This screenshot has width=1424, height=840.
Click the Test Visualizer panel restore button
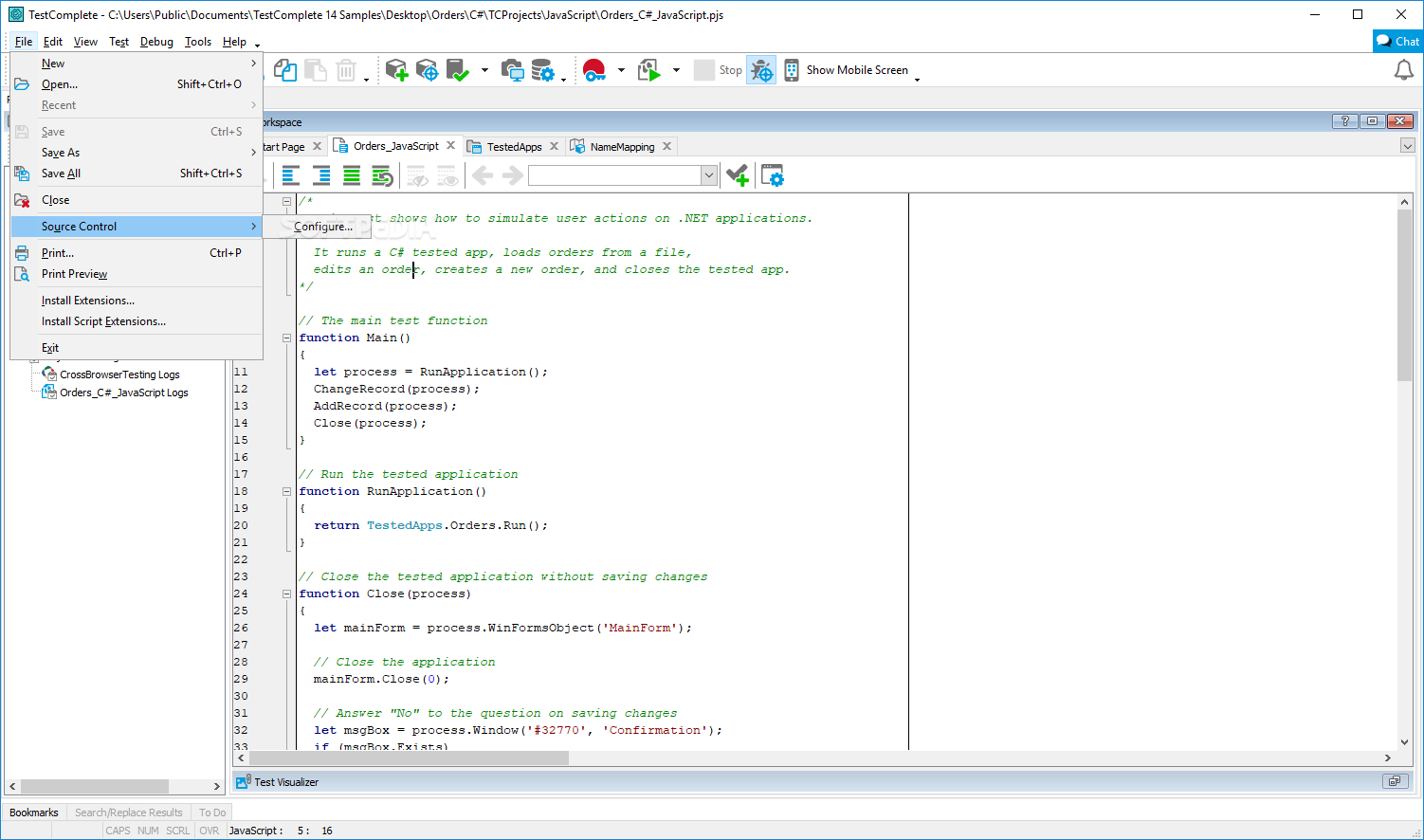(x=1395, y=781)
